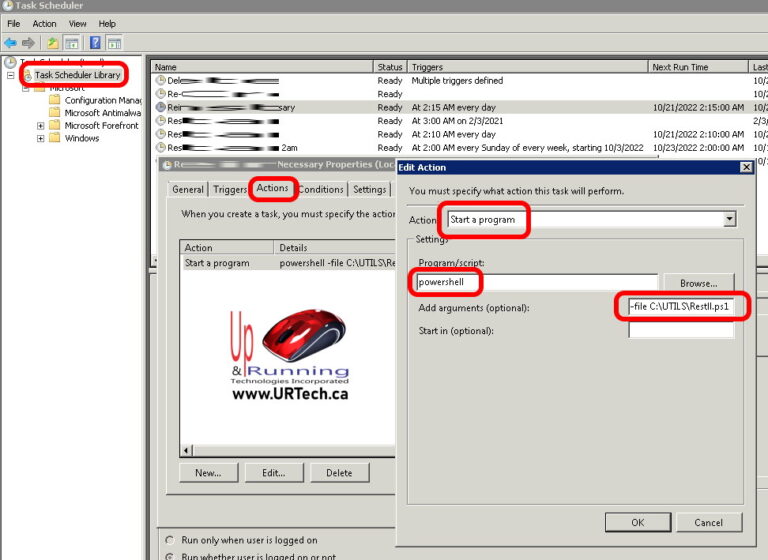Select the Microsoft Antimalware folder
Viewport: 768px width, 560px height.
point(102,113)
